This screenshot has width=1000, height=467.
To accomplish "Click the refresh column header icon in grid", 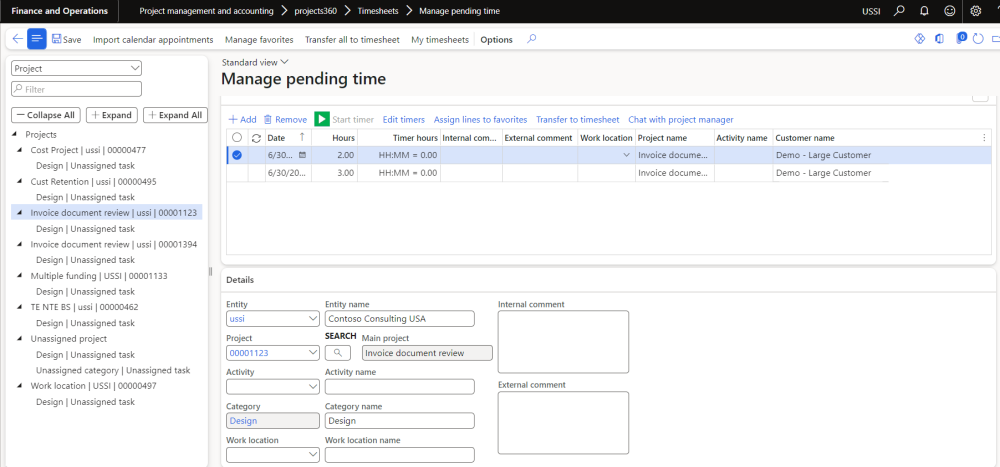I will pos(257,138).
